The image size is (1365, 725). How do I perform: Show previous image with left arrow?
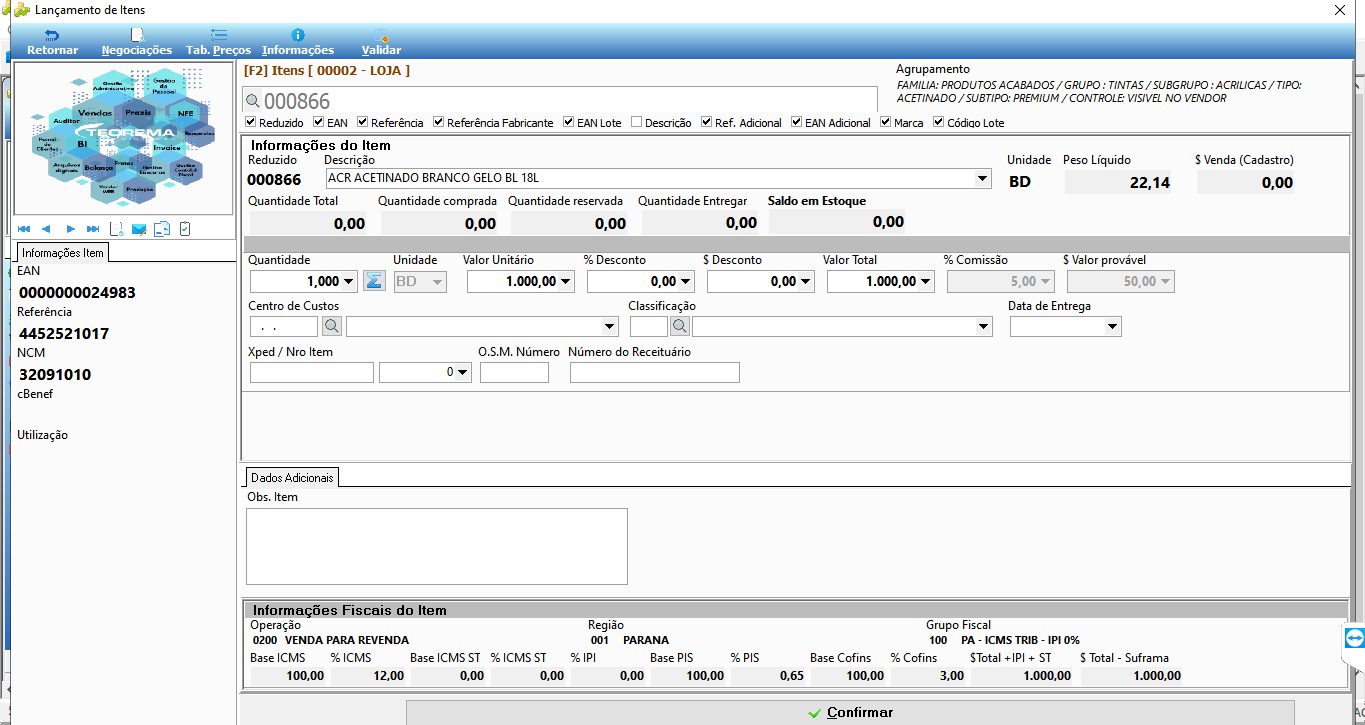(46, 229)
